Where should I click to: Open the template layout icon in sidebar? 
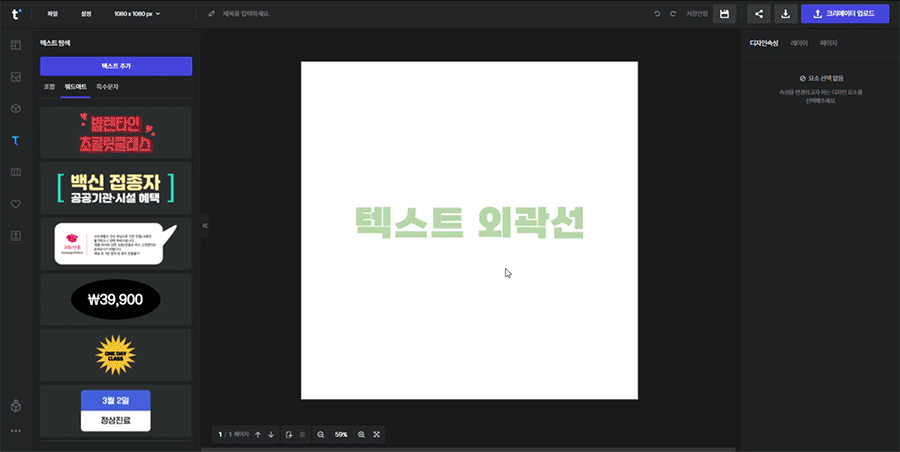[15, 45]
